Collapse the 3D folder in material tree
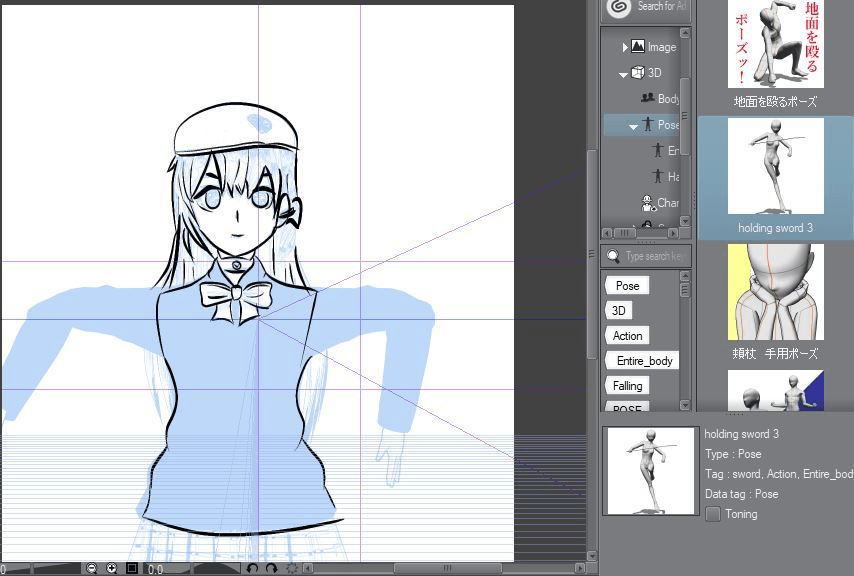This screenshot has height=576, width=854. click(623, 73)
